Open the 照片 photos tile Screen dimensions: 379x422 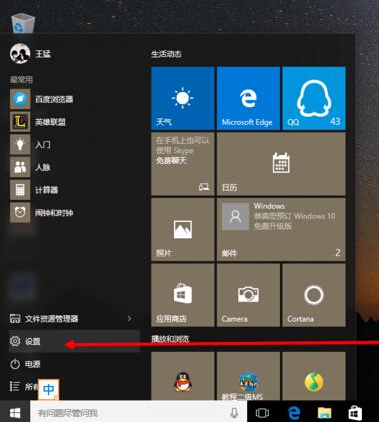183,229
